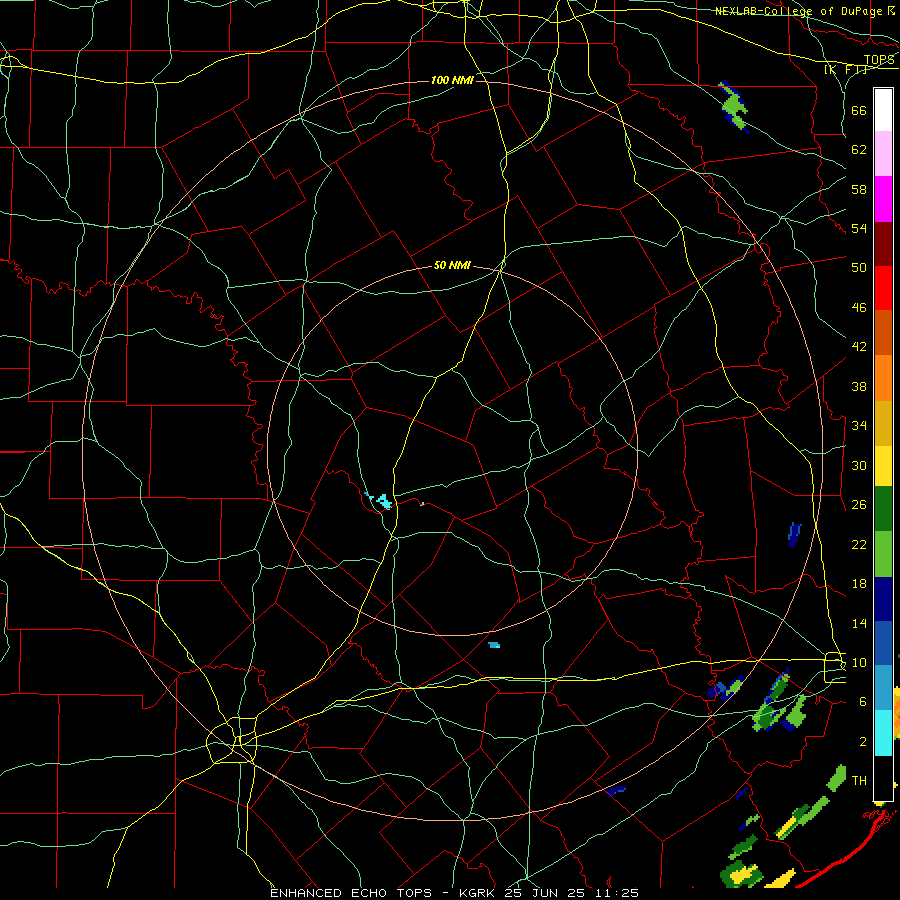Click the legend value "34"

point(859,426)
